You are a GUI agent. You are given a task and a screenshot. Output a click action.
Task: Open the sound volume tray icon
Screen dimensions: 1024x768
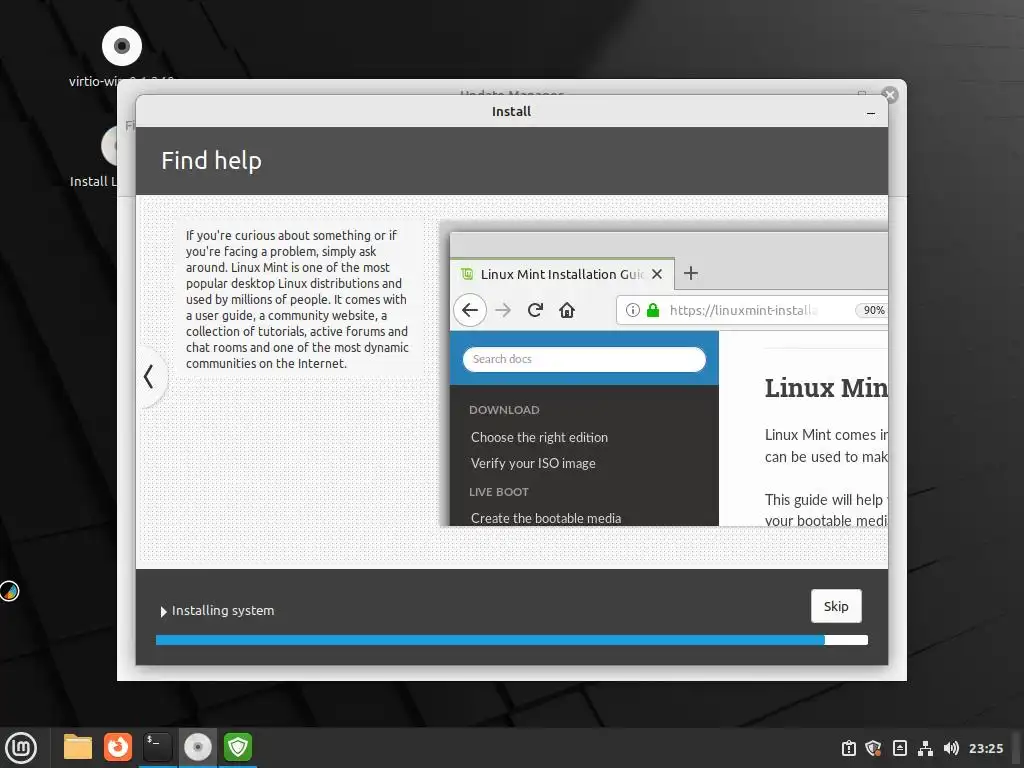pyautogui.click(x=951, y=748)
